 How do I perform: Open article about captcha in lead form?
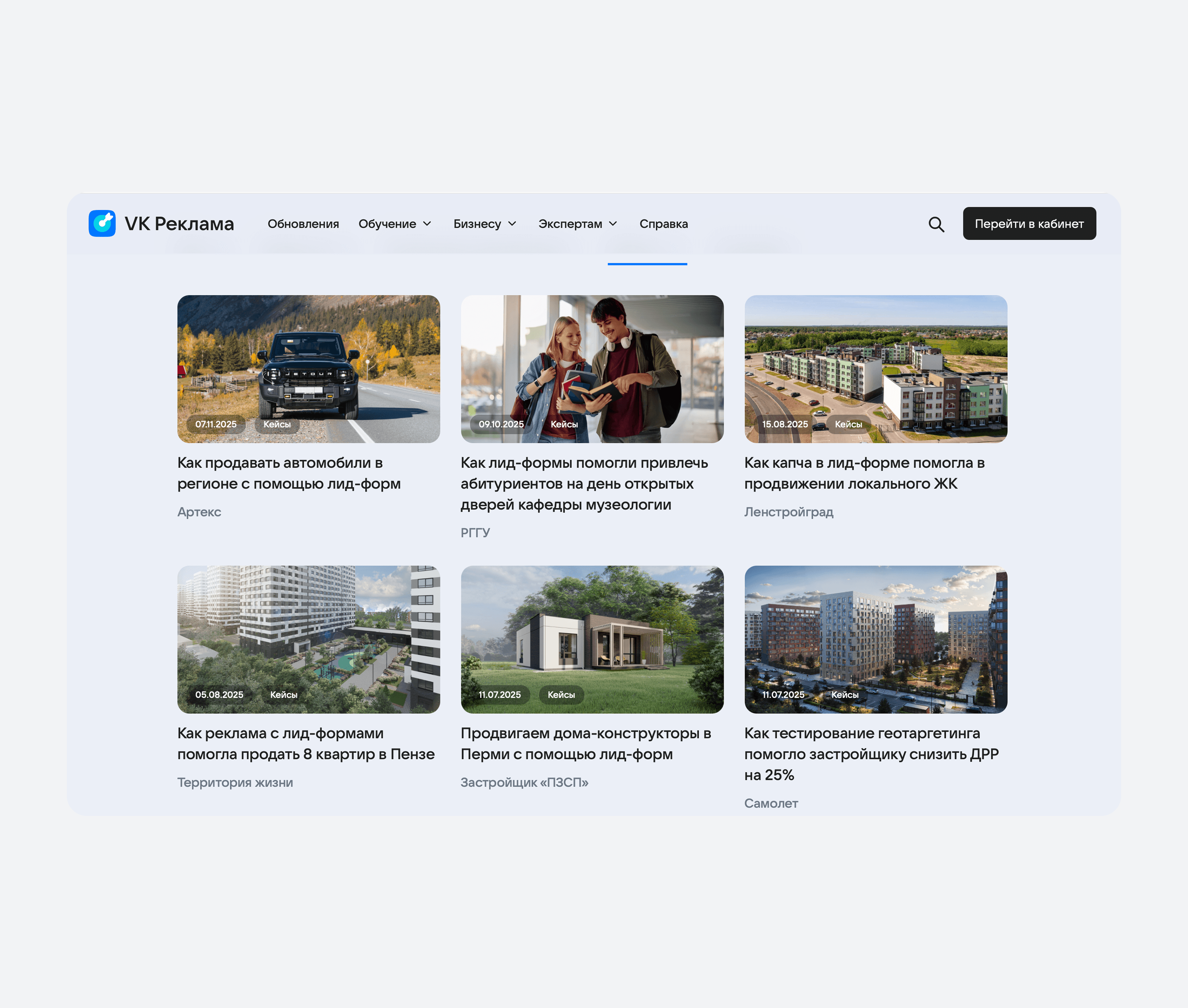click(x=863, y=473)
